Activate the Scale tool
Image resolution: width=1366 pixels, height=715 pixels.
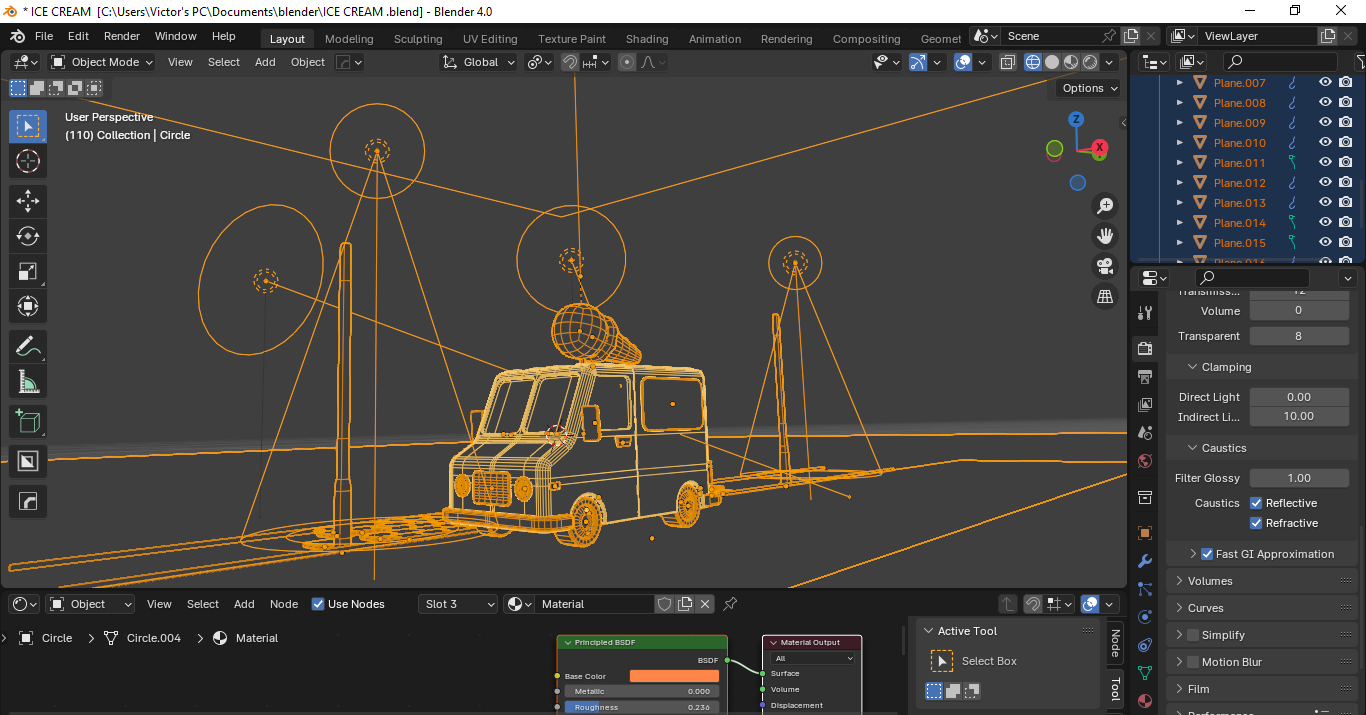(28, 271)
